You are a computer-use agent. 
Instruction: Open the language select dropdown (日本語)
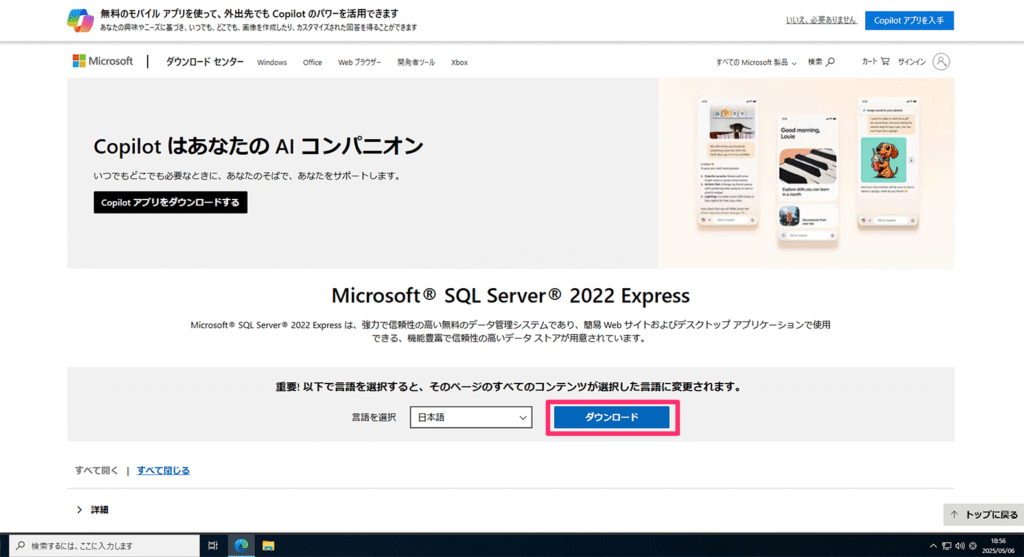(x=471, y=417)
